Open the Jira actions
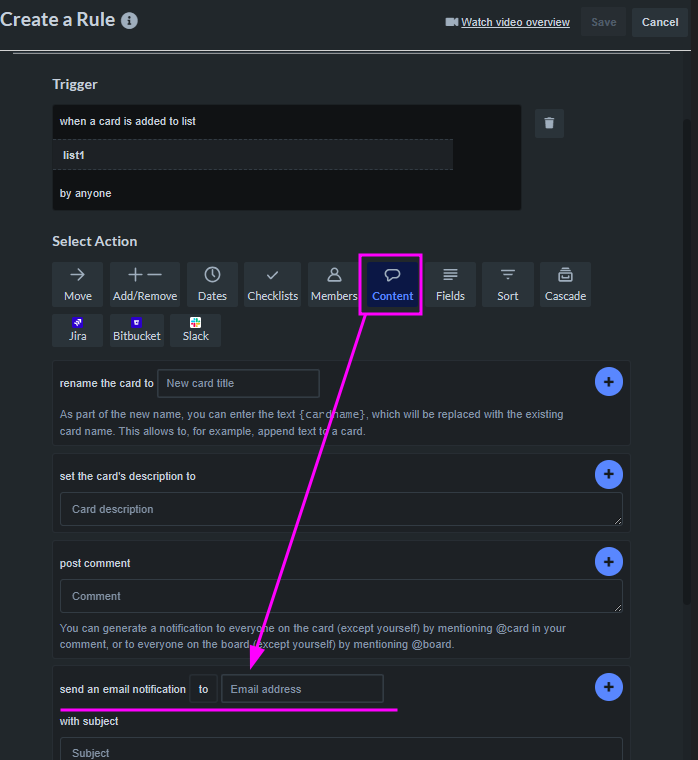 tap(78, 330)
